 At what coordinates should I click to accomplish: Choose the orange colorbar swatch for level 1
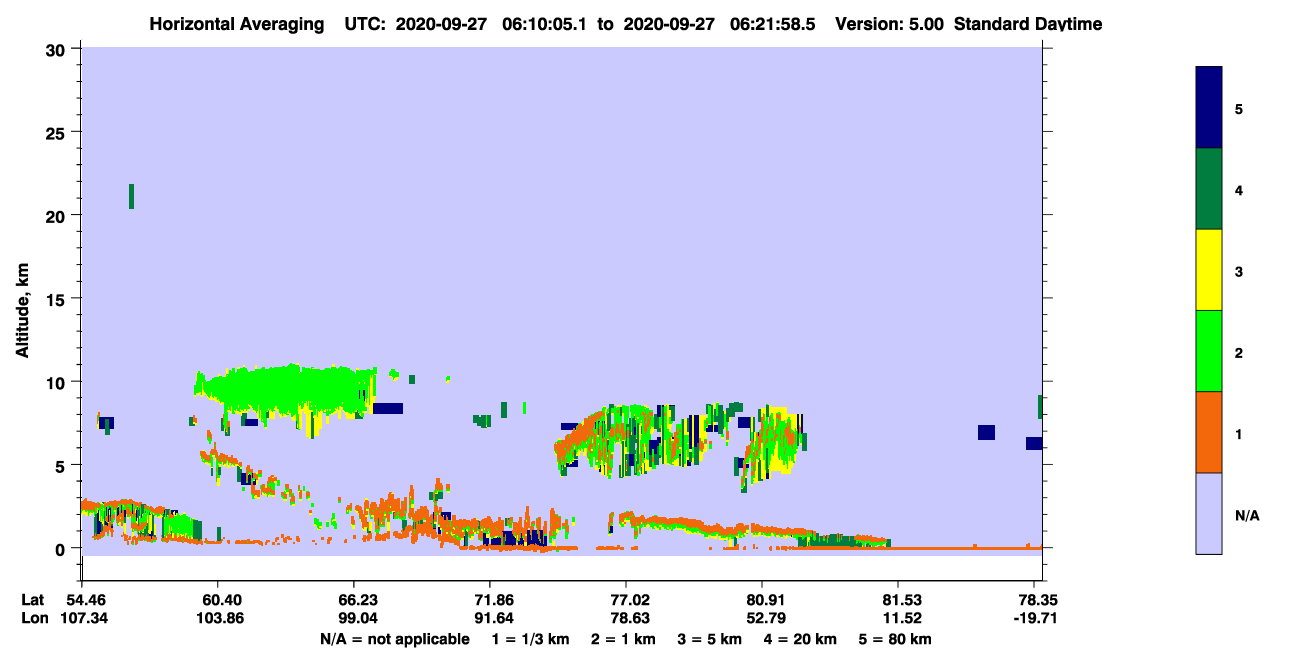pos(1209,431)
